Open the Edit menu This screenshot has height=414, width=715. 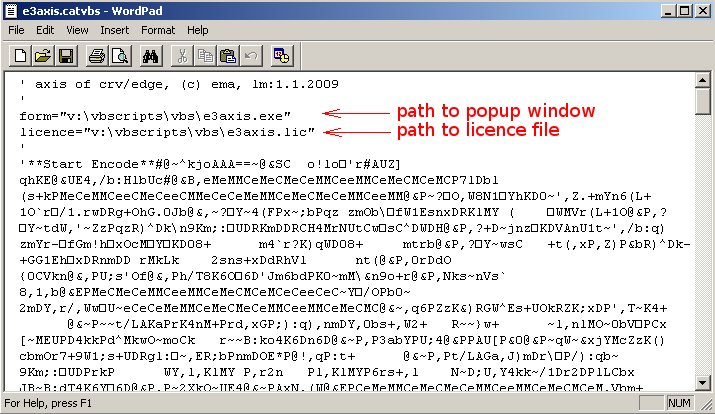click(45, 30)
